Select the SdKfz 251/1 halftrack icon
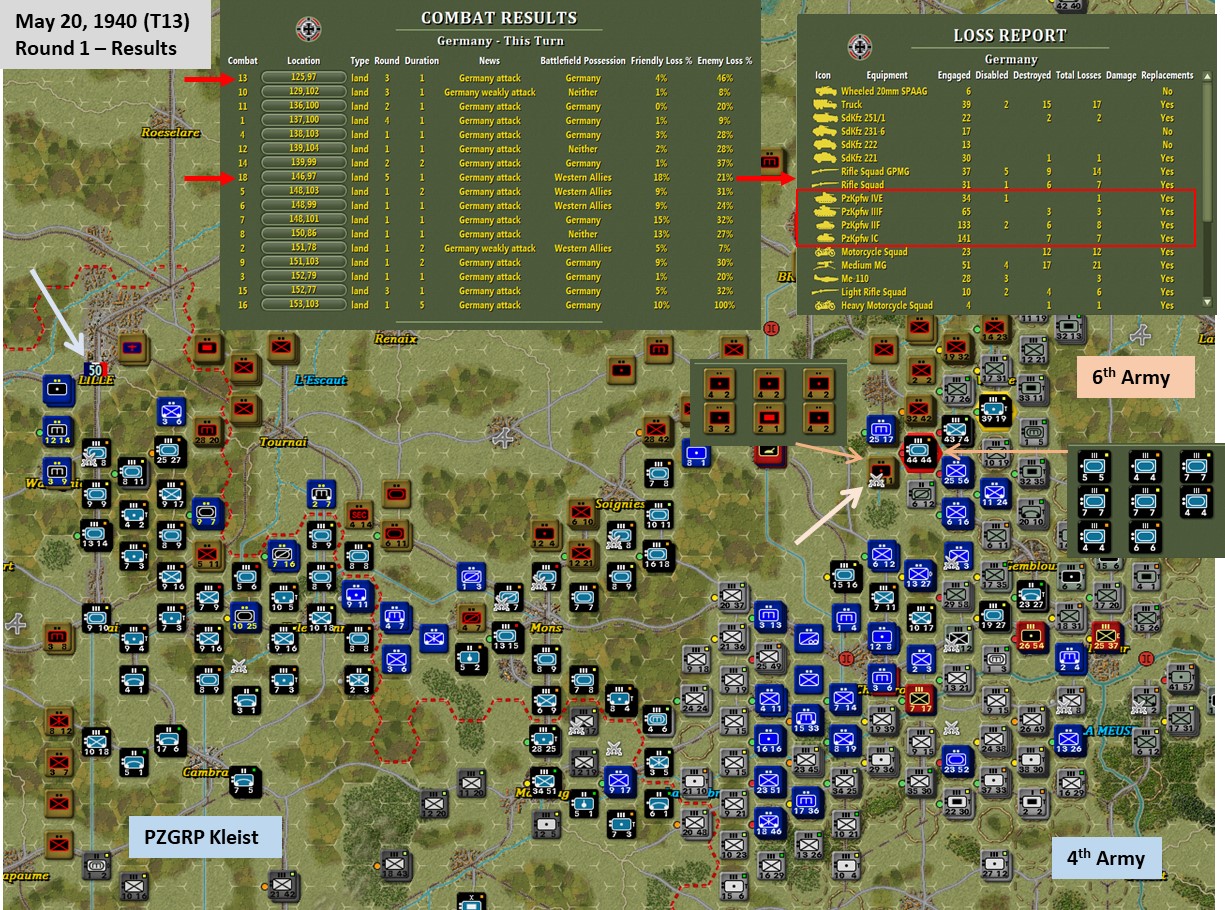The image size is (1225, 910). tap(828, 117)
